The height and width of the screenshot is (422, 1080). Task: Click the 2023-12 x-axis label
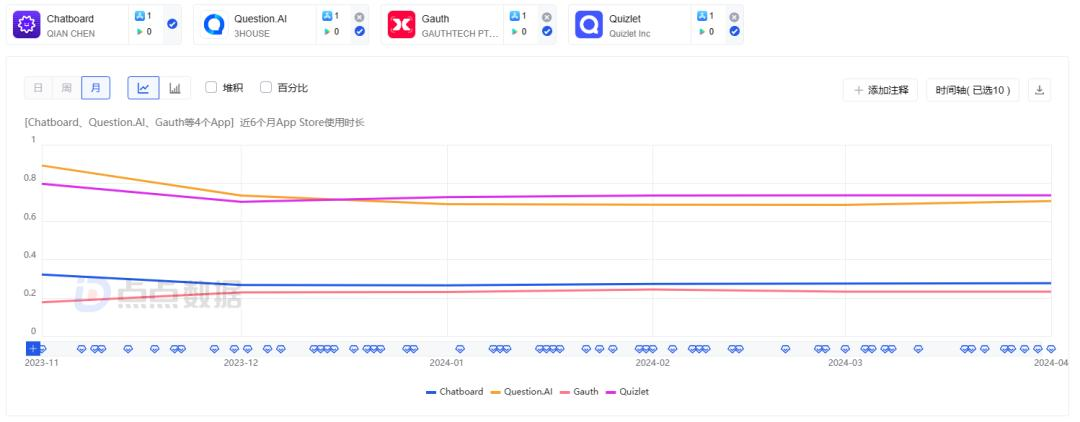tap(241, 362)
